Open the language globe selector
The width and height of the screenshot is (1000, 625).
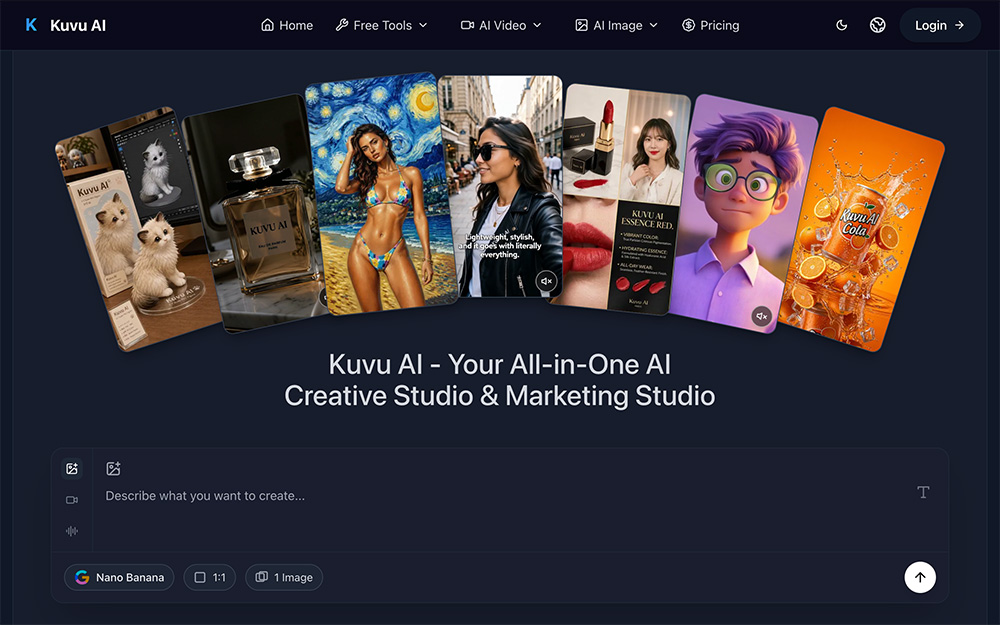[x=878, y=26]
